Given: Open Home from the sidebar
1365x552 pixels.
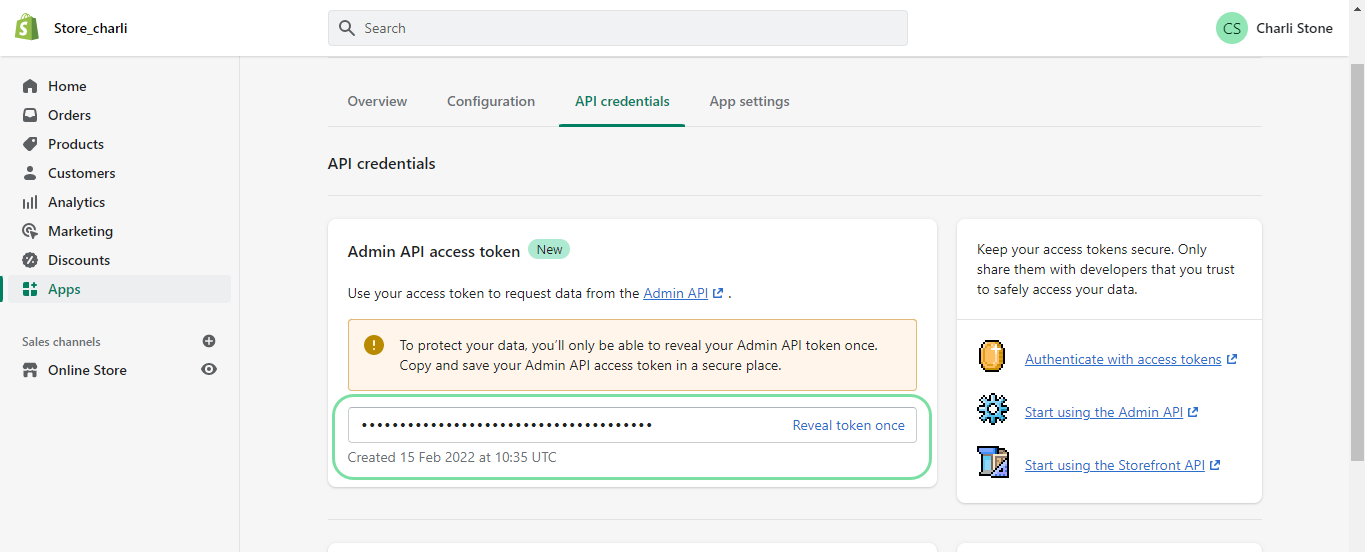Looking at the screenshot, I should point(67,86).
